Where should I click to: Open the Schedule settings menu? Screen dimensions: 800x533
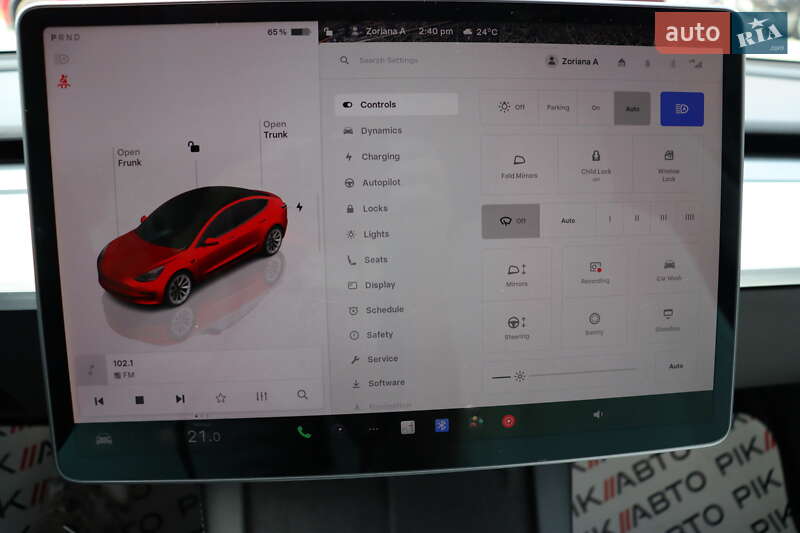coord(377,310)
